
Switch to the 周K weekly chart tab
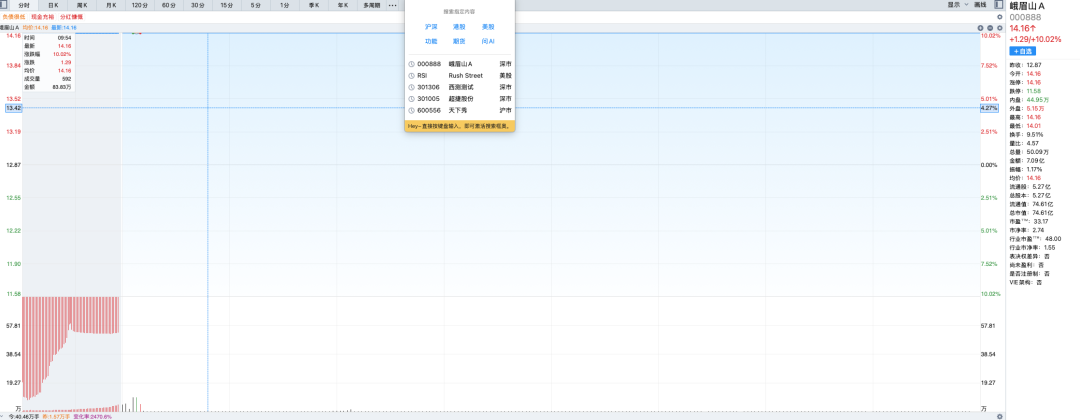click(82, 5)
